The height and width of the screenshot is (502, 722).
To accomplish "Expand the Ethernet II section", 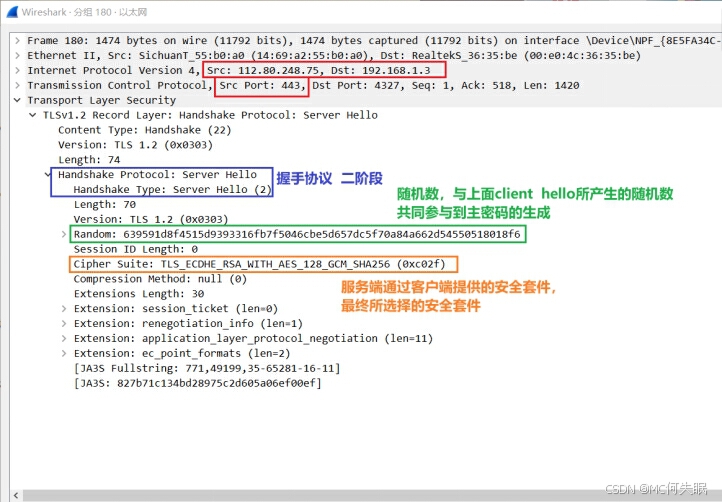I will [x=18, y=56].
